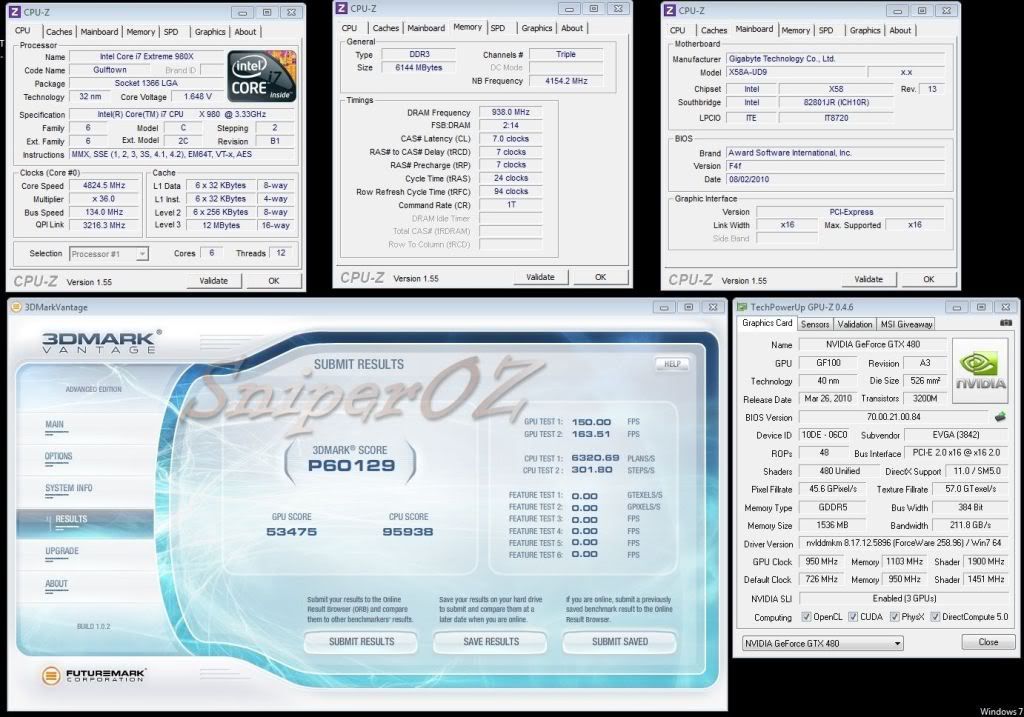This screenshot has width=1024, height=717.
Task: Open the NVIDIA GeForce GTX 480 dropdown
Action: click(x=823, y=642)
